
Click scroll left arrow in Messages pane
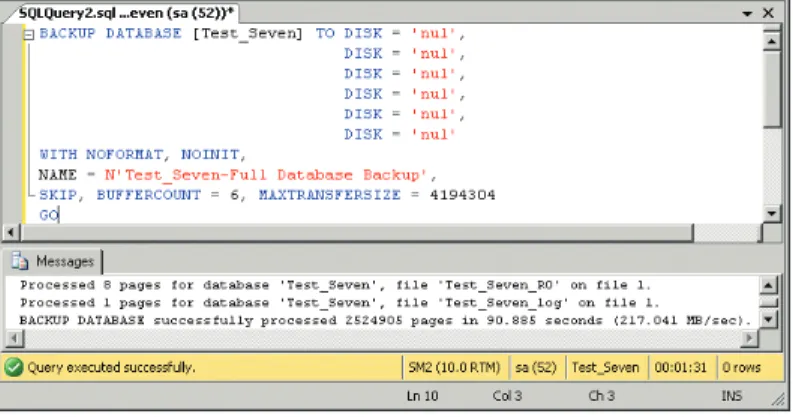pyautogui.click(x=15, y=338)
